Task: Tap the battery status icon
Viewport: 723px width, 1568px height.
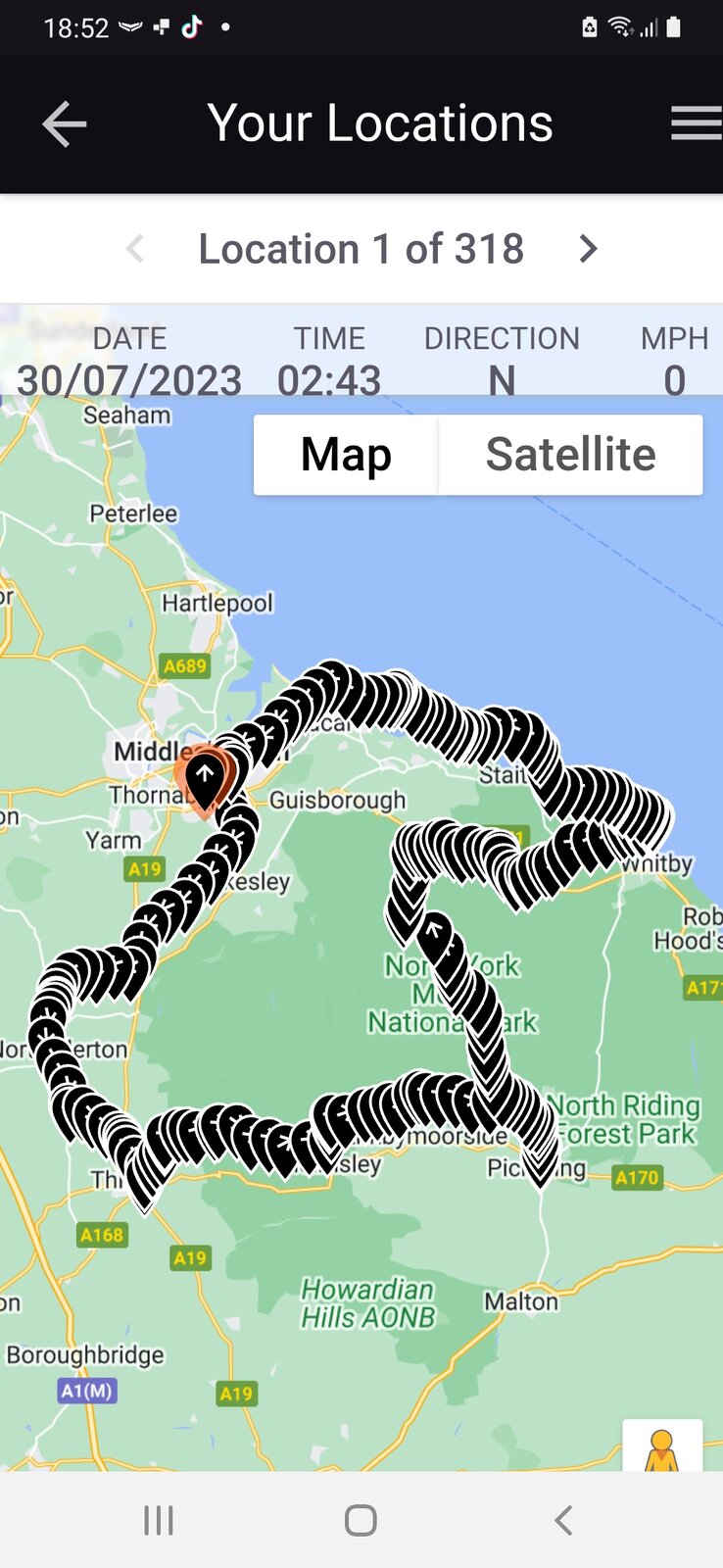Action: pos(673,27)
